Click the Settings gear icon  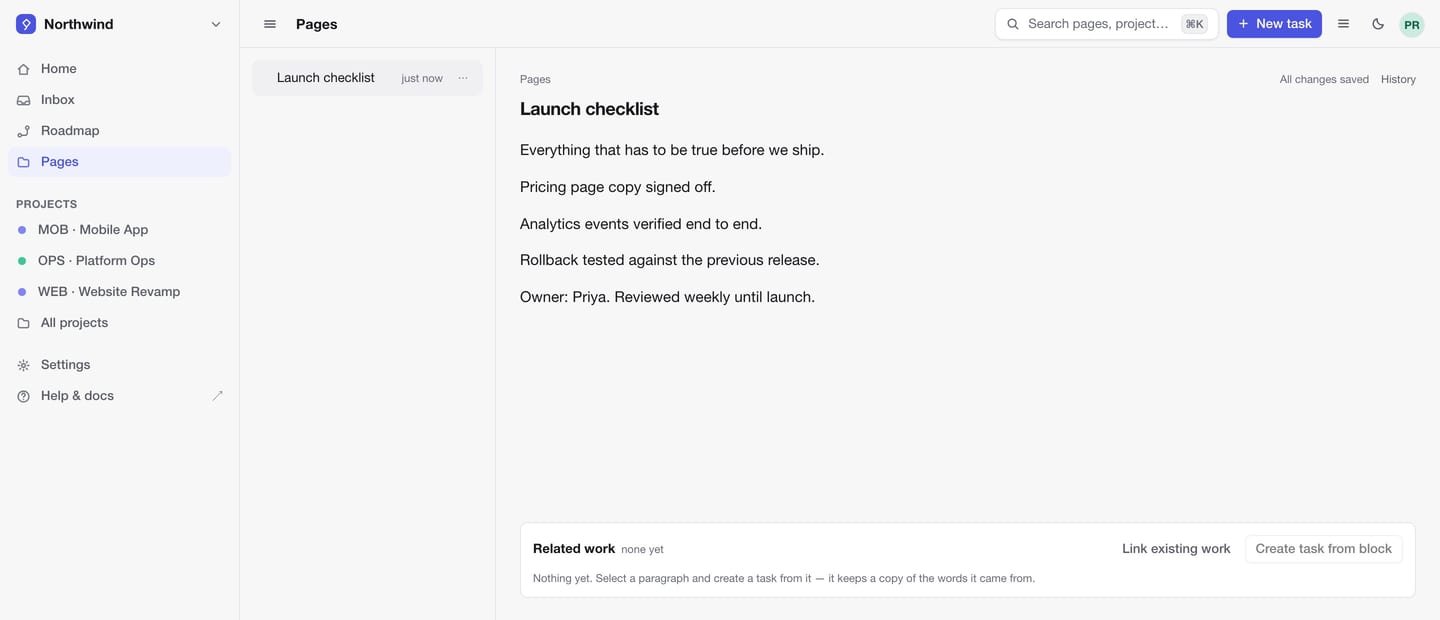point(24,365)
